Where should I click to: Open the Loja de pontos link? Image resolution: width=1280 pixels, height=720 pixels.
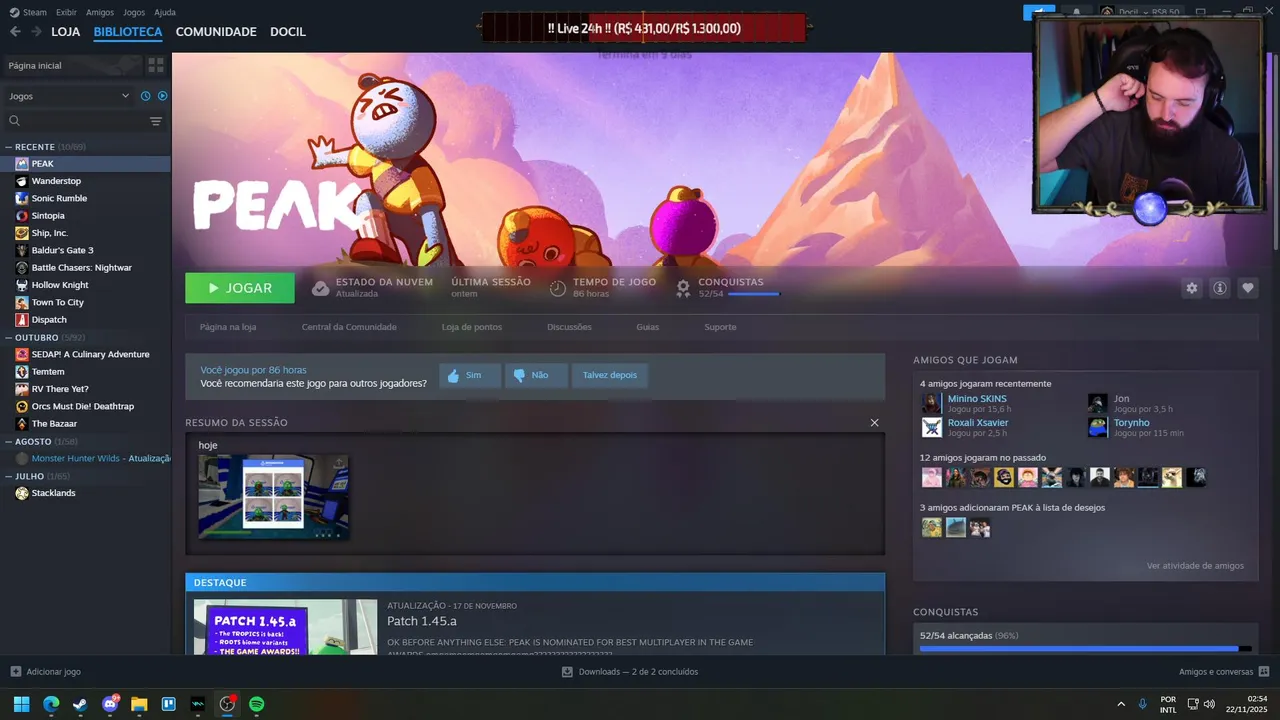[472, 327]
